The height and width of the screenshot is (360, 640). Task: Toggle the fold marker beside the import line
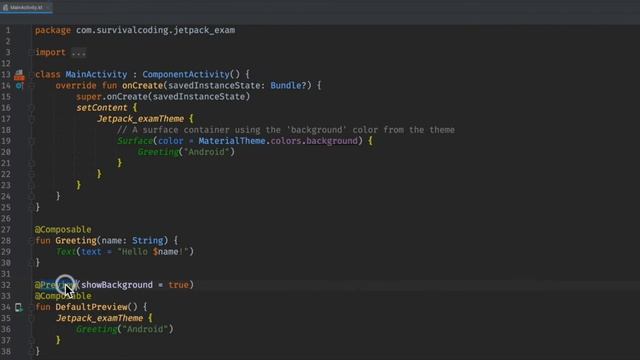coord(31,53)
